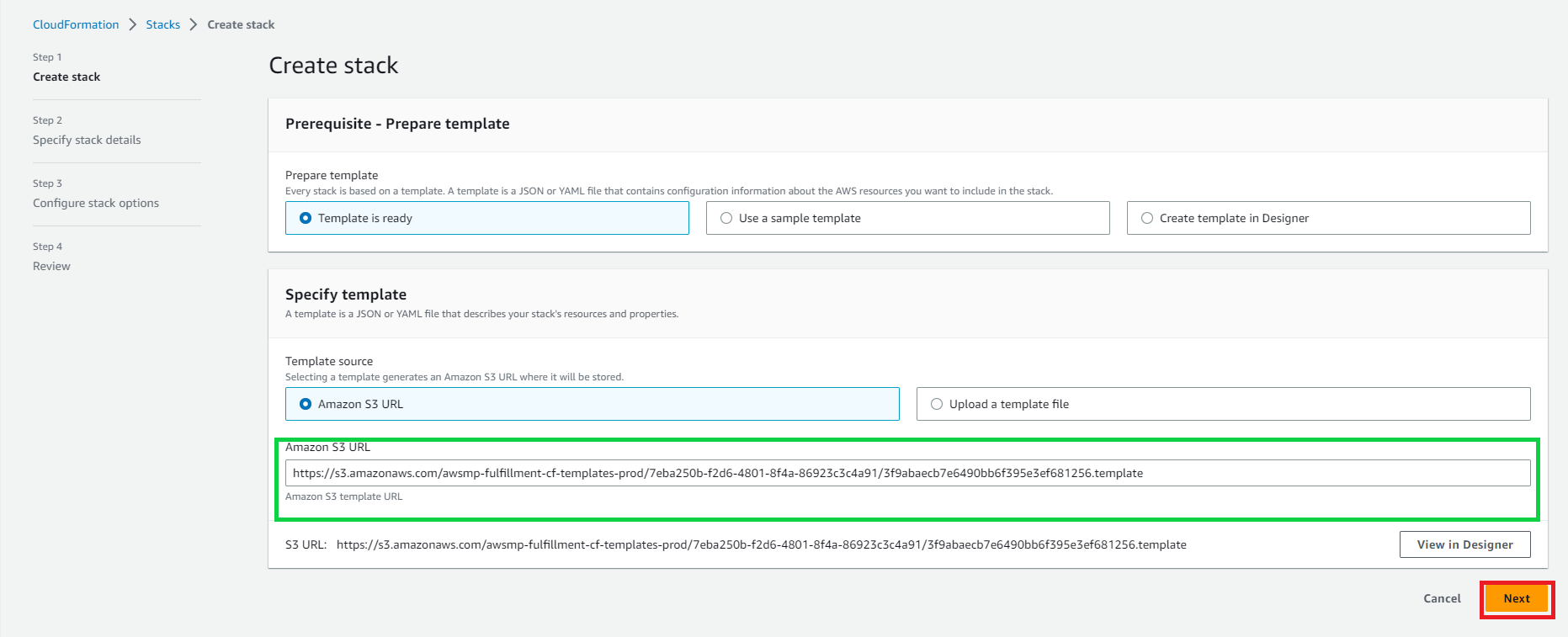1568x637 pixels.
Task: Select the Template is ready option
Action: point(486,218)
